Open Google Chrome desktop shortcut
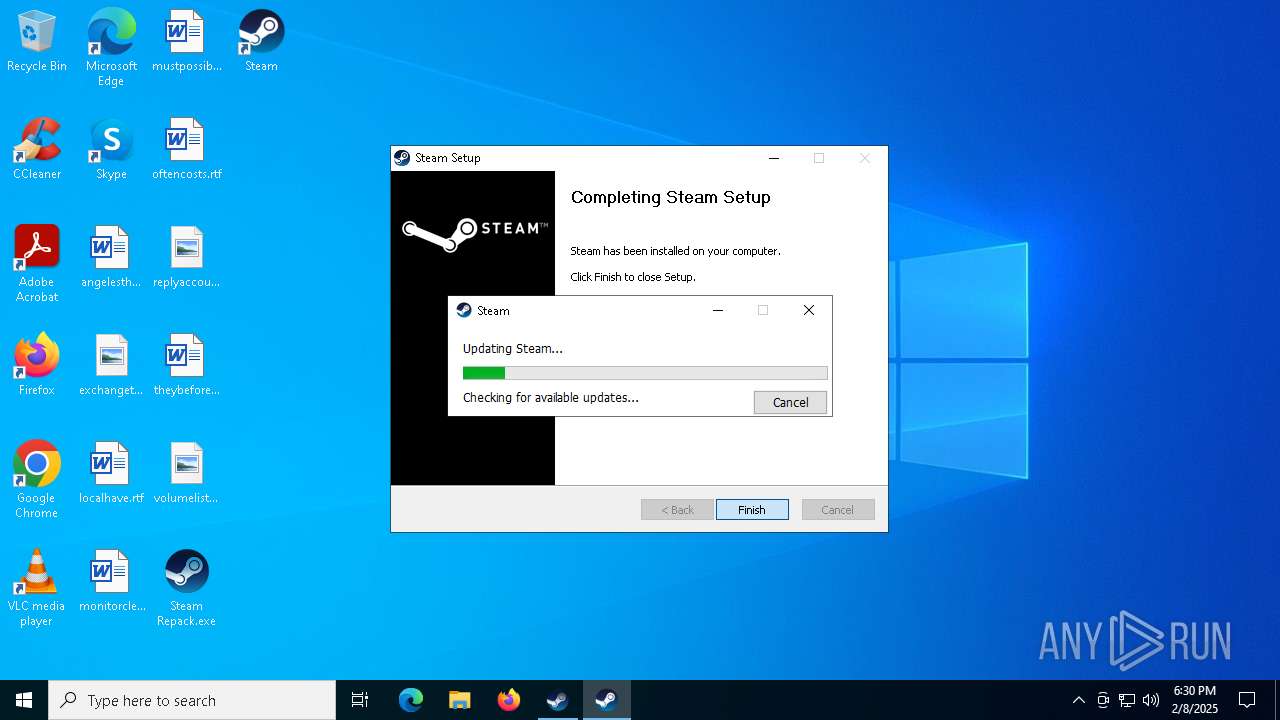The image size is (1280, 720). [37, 480]
